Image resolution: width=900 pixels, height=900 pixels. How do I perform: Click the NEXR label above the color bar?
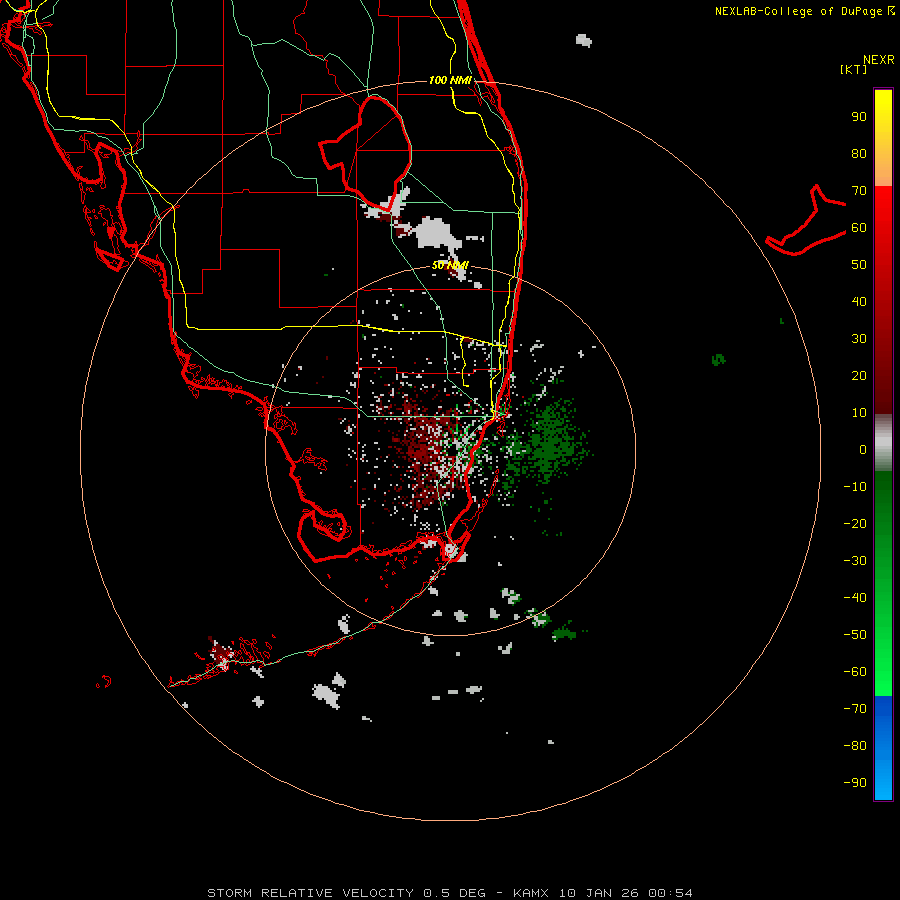(879, 60)
